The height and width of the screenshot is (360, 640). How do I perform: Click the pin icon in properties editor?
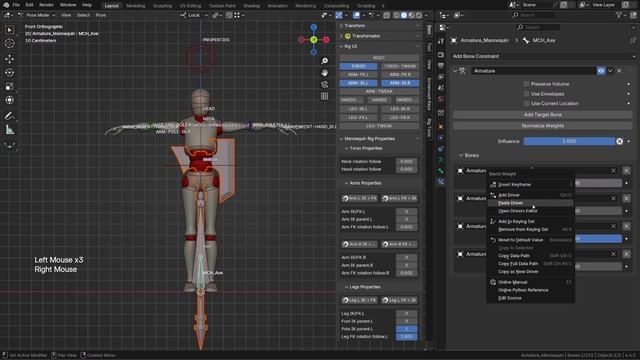point(633,40)
